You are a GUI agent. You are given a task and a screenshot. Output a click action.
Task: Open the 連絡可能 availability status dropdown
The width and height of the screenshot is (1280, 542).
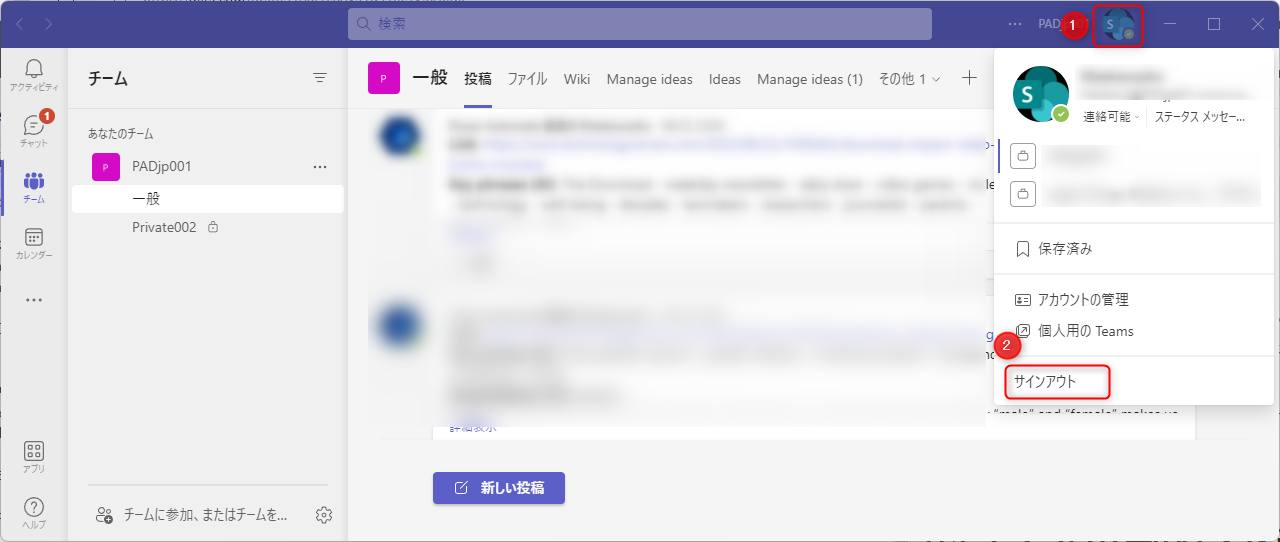coord(1112,117)
